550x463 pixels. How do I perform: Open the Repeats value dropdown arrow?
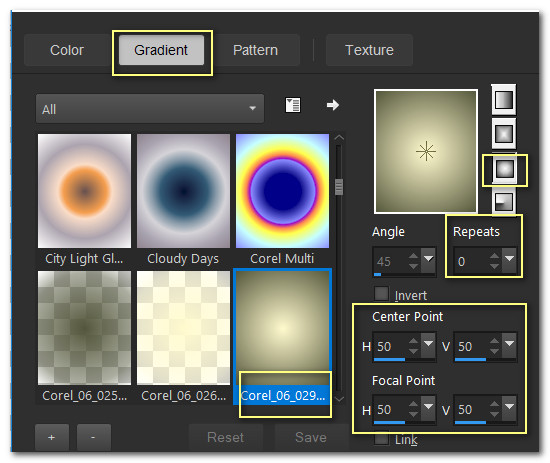[509, 260]
